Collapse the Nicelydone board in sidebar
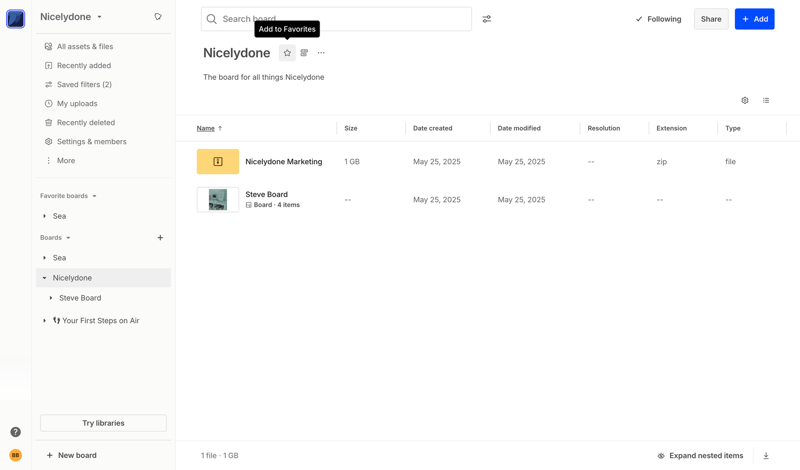This screenshot has height=470, width=800. tap(44, 278)
